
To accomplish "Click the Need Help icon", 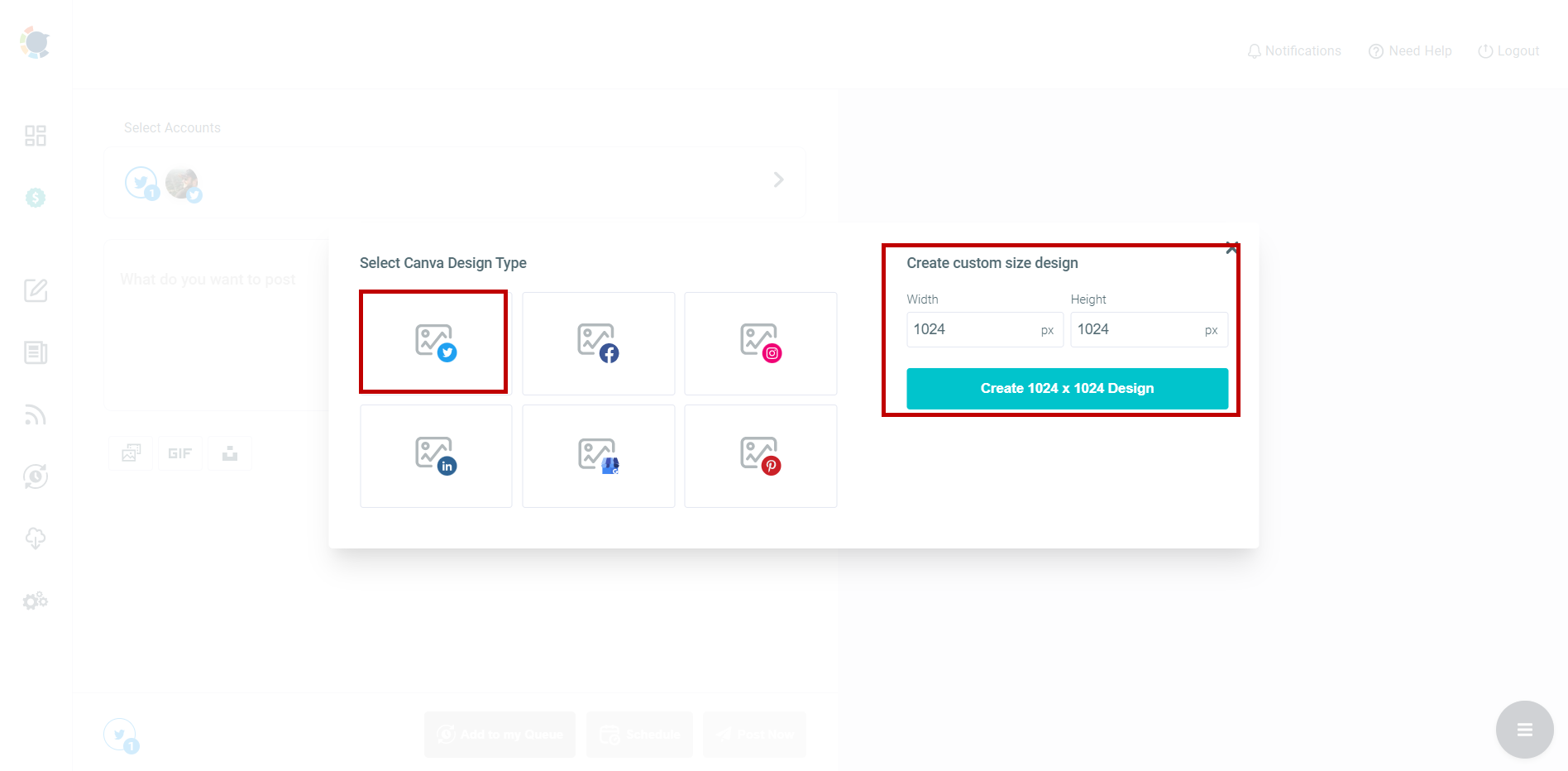I will (x=1375, y=50).
